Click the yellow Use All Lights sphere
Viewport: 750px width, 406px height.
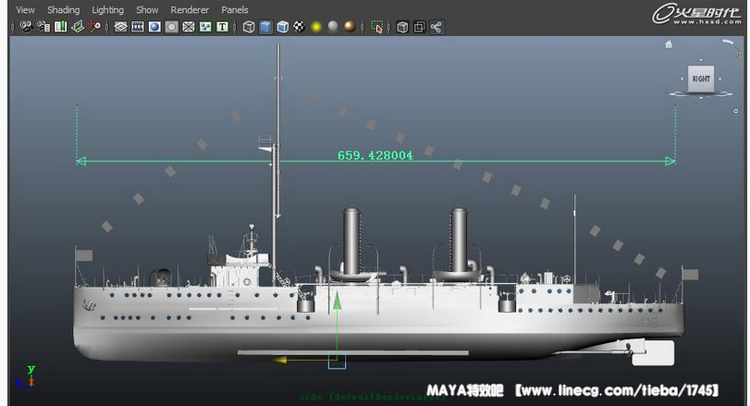click(316, 27)
